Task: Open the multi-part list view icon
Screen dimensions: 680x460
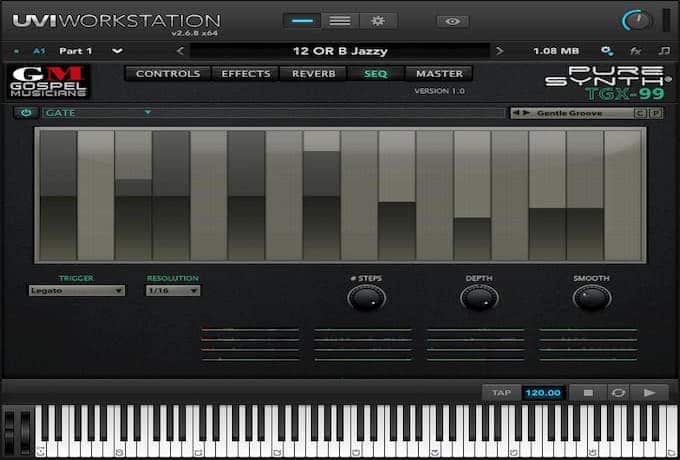Action: 340,21
